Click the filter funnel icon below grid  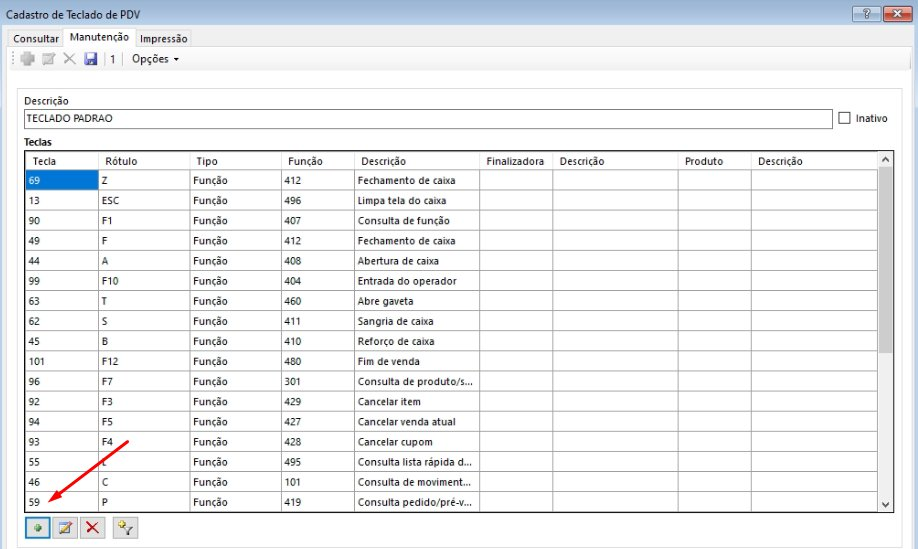point(124,527)
